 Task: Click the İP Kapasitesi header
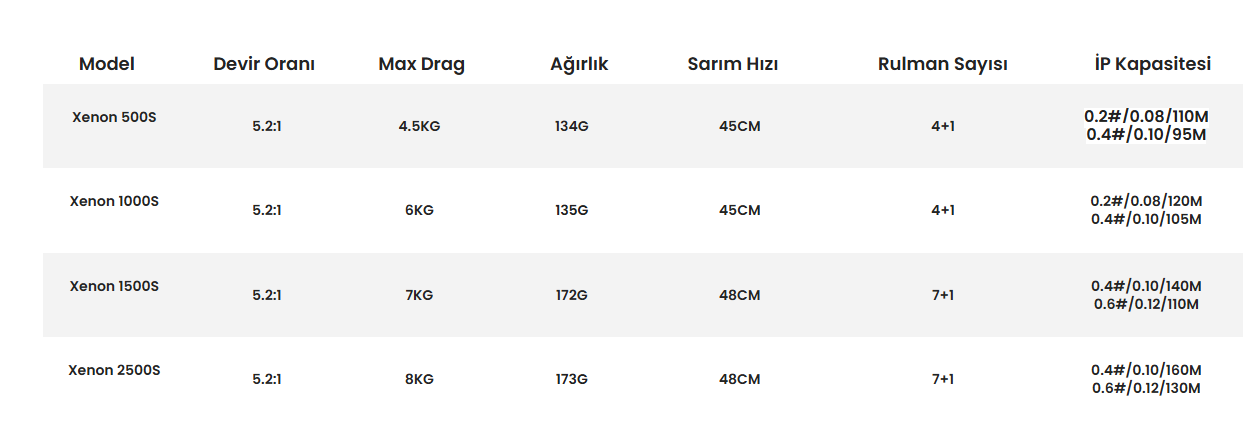[x=1152, y=64]
